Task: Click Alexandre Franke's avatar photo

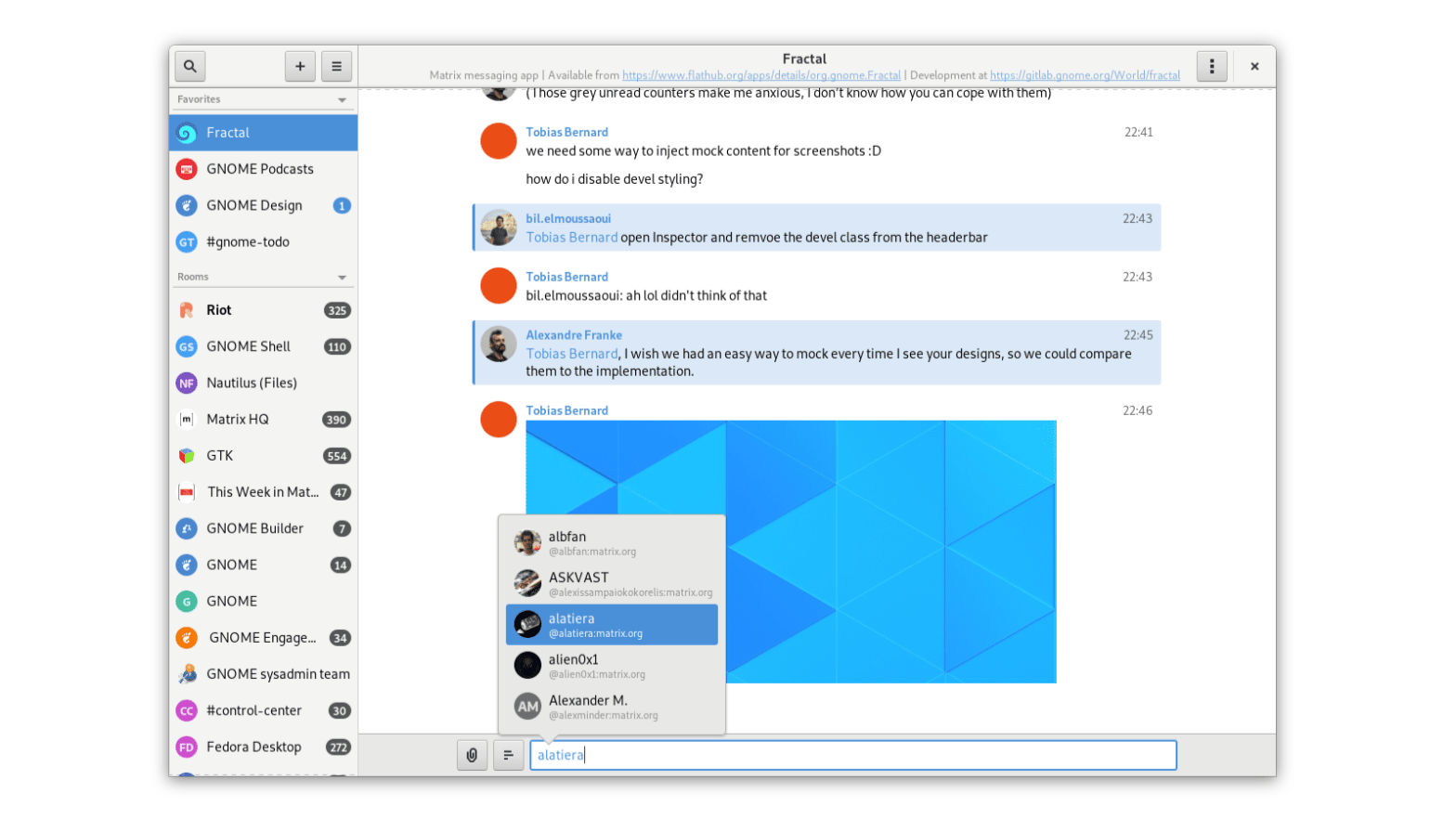Action: 499,344
